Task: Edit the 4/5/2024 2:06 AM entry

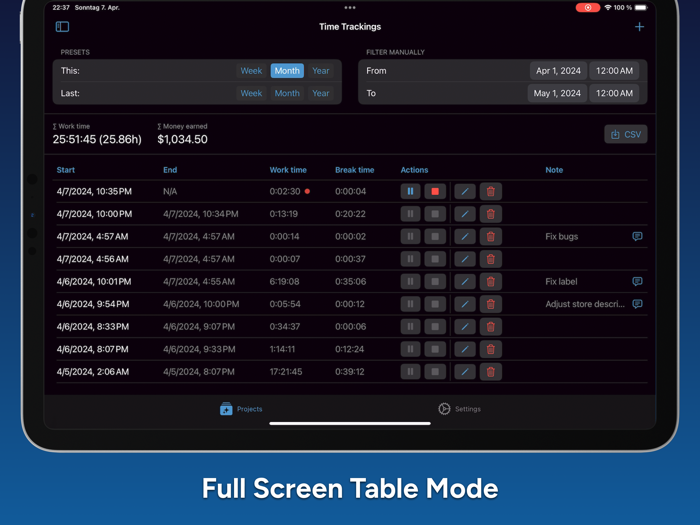Action: click(465, 372)
